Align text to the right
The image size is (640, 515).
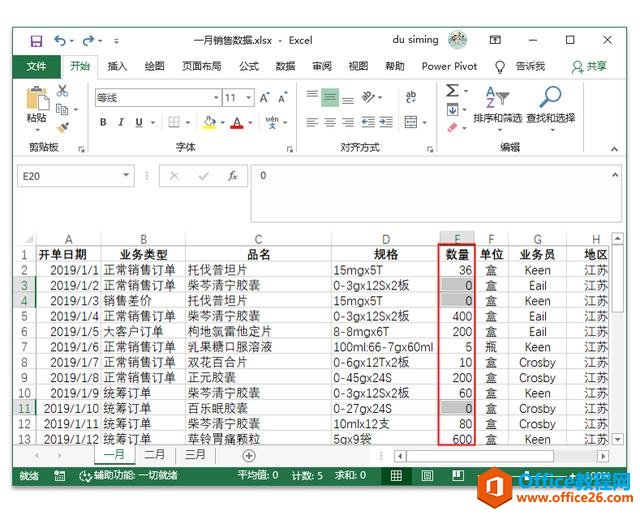[x=348, y=122]
